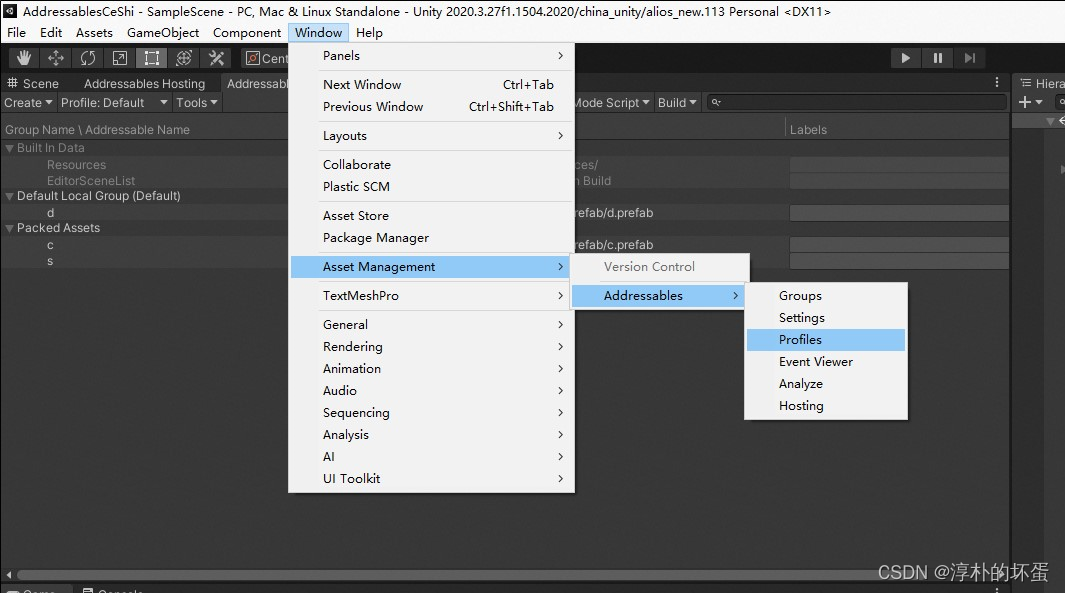1065x593 pixels.
Task: Choose Next Window menu entry
Action: (x=432, y=84)
